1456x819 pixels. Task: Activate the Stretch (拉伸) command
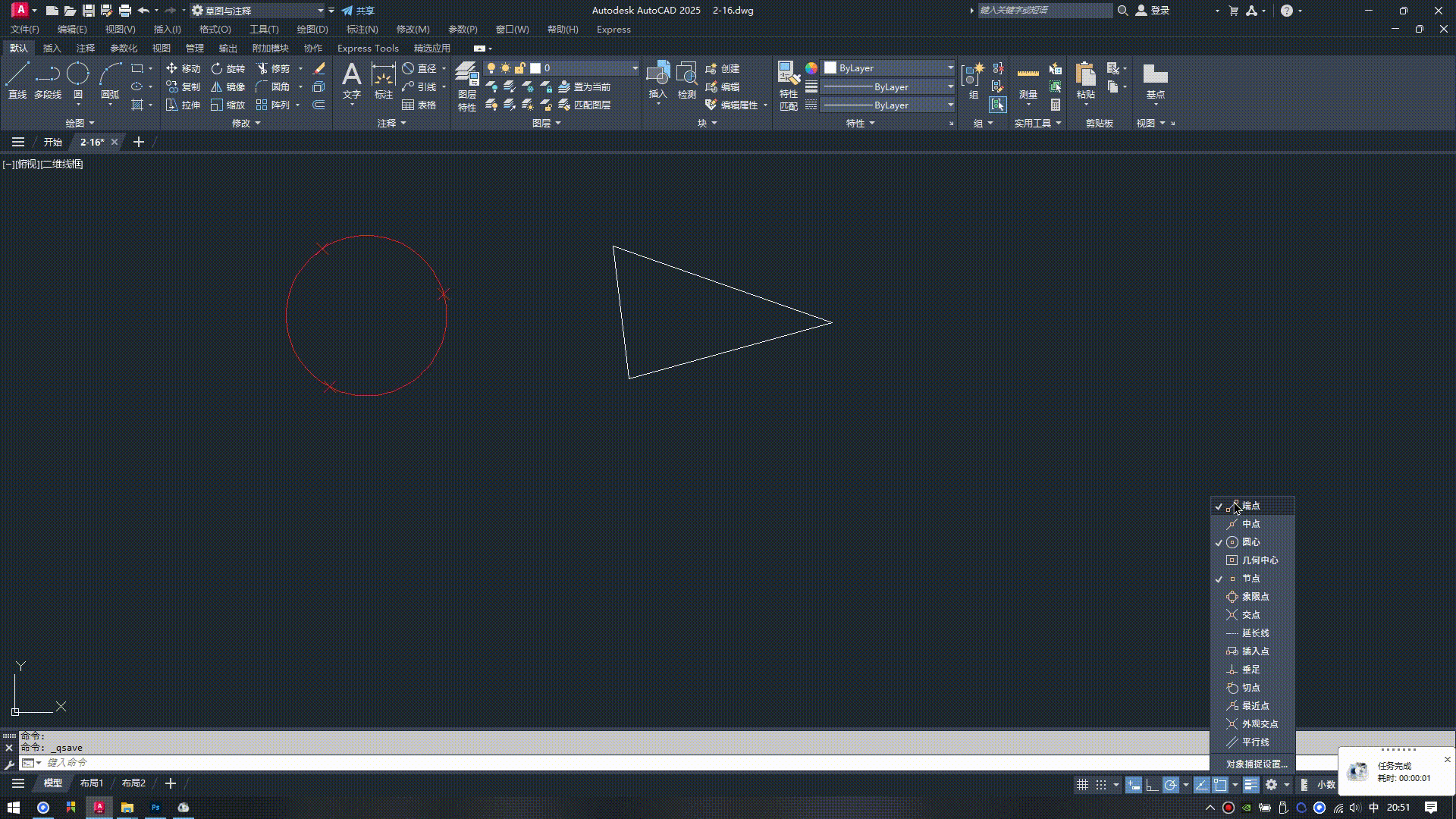pos(183,105)
